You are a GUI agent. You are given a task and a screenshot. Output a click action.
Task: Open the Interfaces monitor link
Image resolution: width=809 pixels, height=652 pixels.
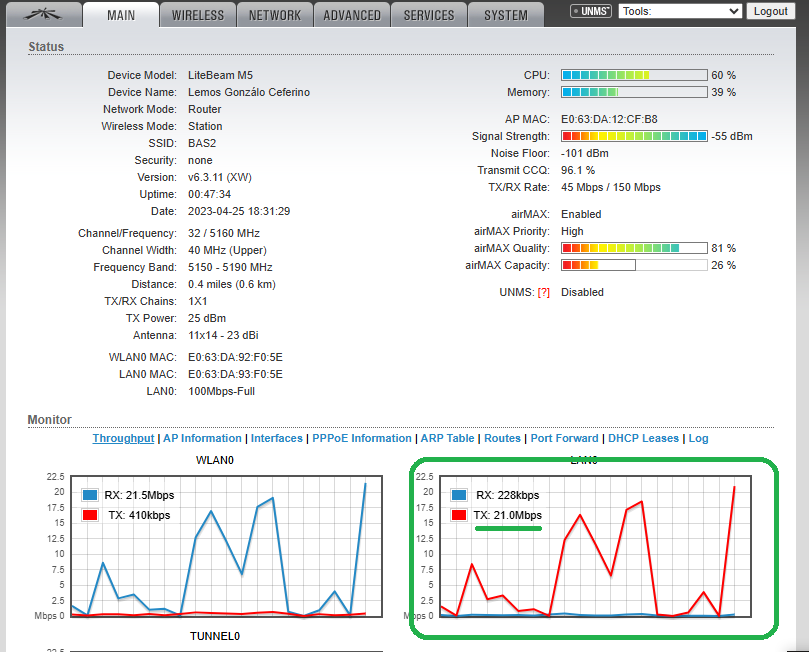click(277, 438)
